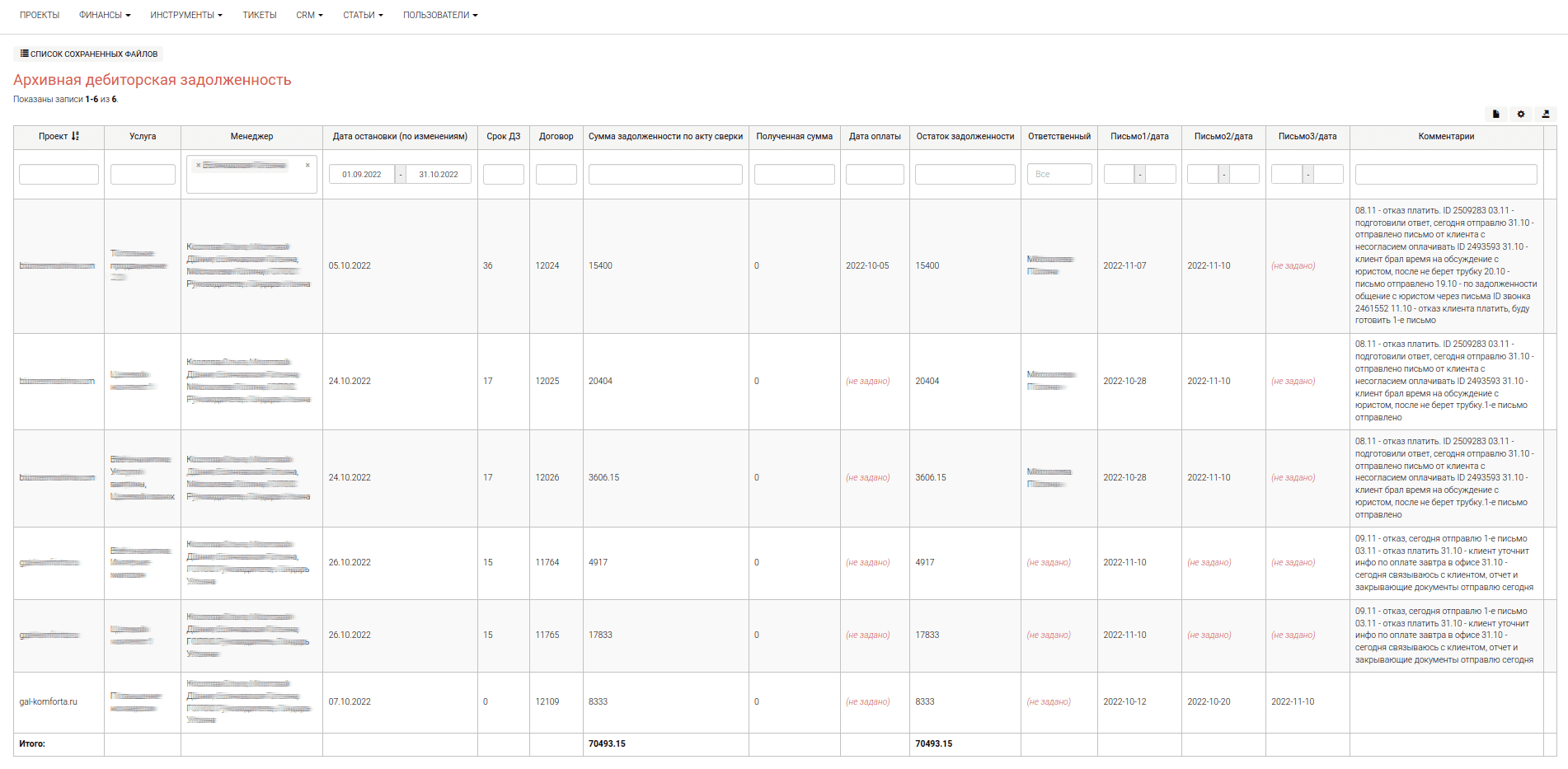
Task: Open the Тикеты menu item
Action: click(259, 16)
